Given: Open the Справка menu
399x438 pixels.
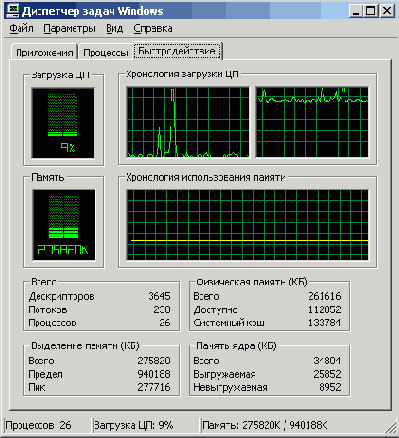Looking at the screenshot, I should pos(153,29).
